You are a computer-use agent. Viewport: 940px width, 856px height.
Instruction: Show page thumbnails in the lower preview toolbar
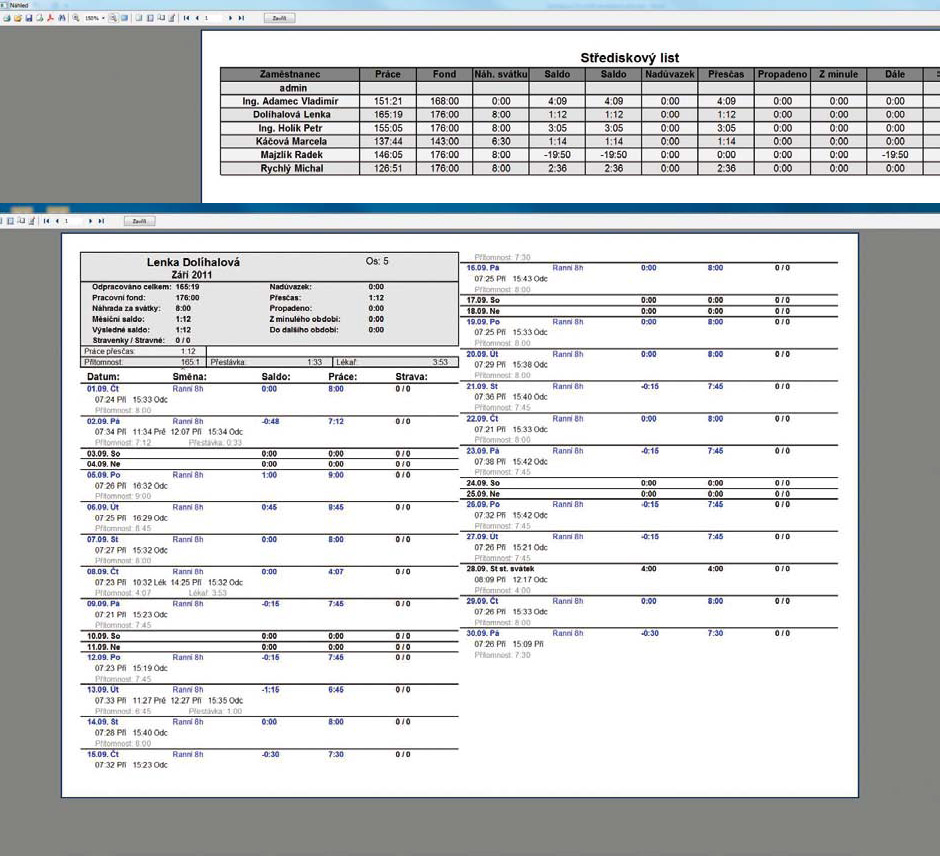click(x=11, y=221)
